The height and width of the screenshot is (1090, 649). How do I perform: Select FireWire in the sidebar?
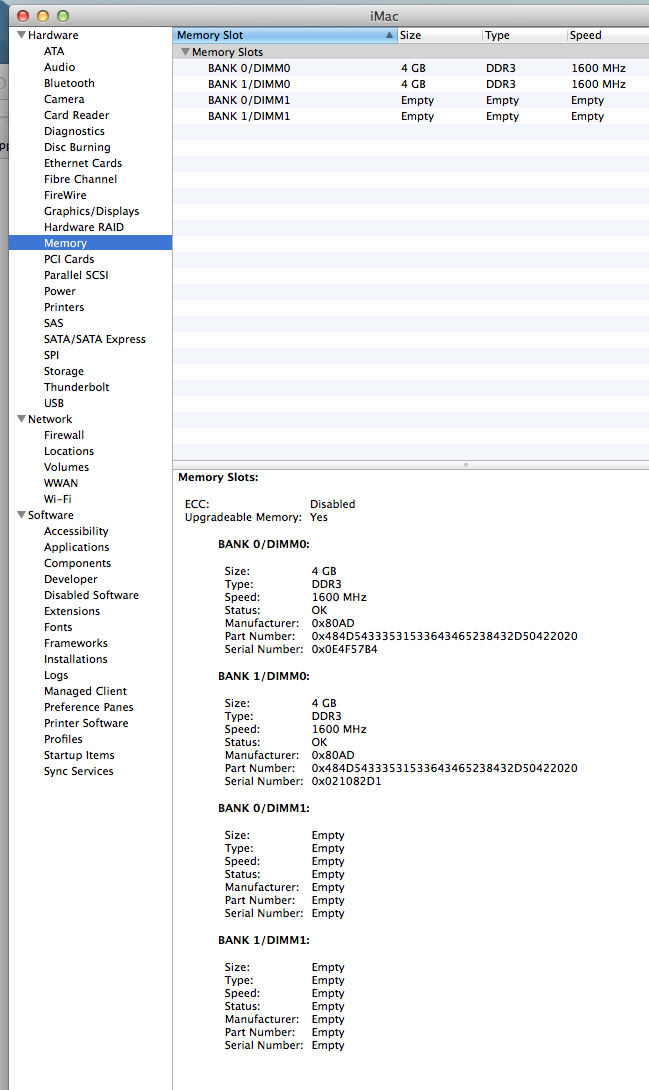tap(65, 195)
